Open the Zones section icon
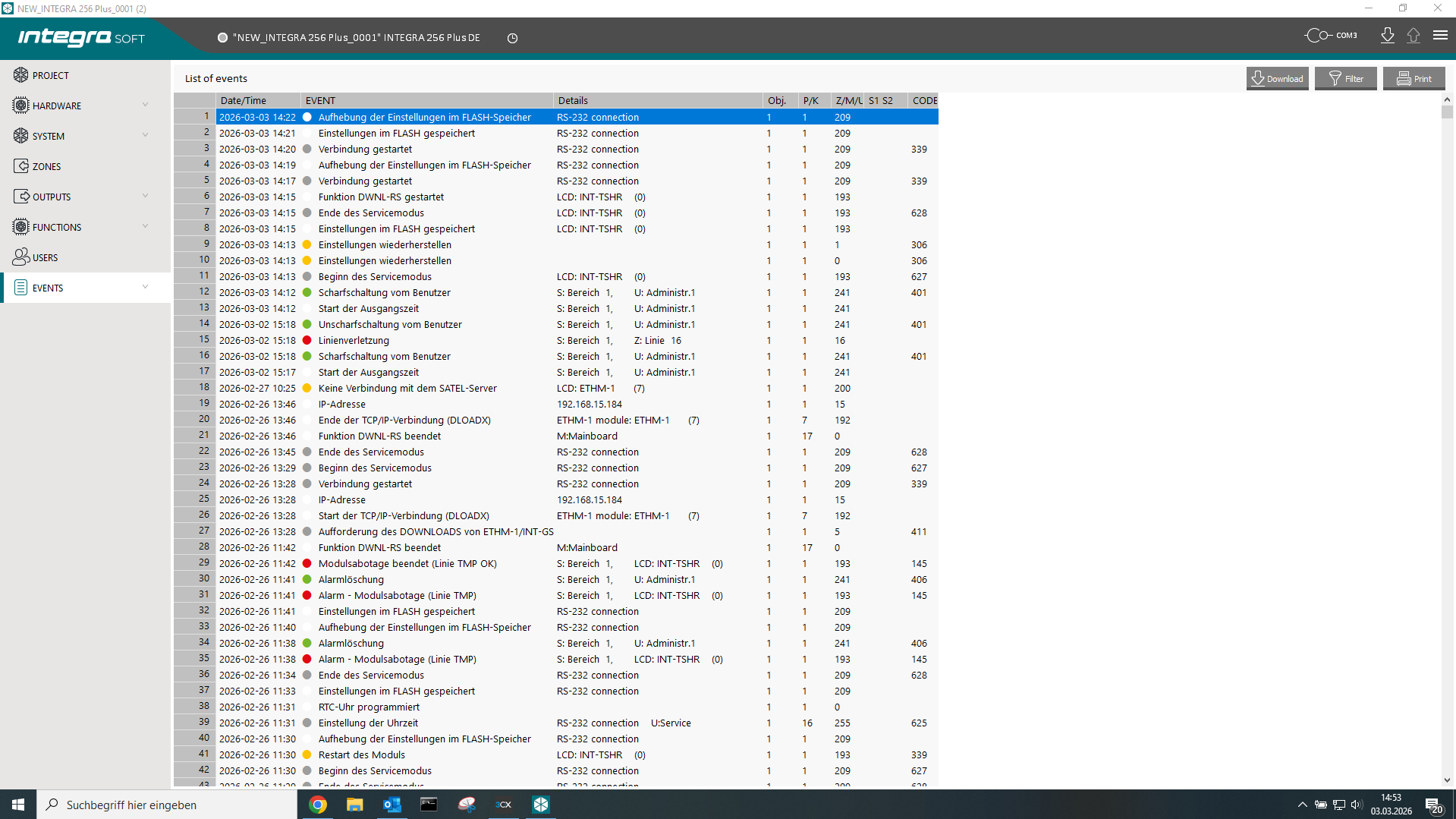Viewport: 1456px width, 819px height. tap(20, 166)
